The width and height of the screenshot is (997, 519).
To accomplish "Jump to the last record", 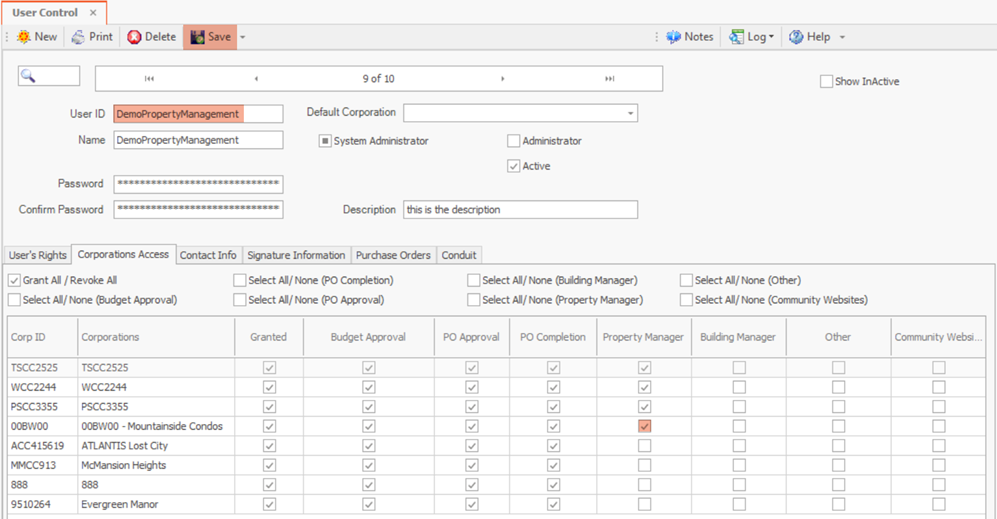I will (609, 79).
